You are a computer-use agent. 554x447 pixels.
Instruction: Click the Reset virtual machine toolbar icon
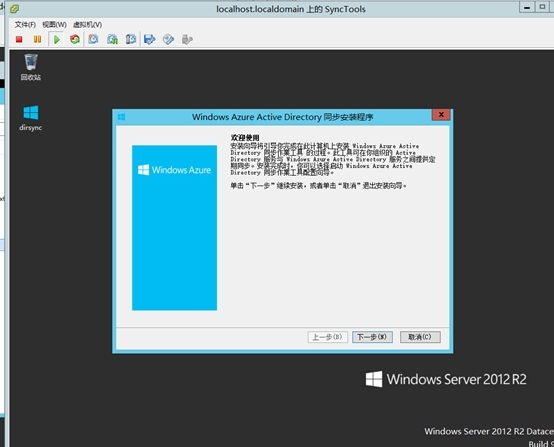tap(75, 39)
